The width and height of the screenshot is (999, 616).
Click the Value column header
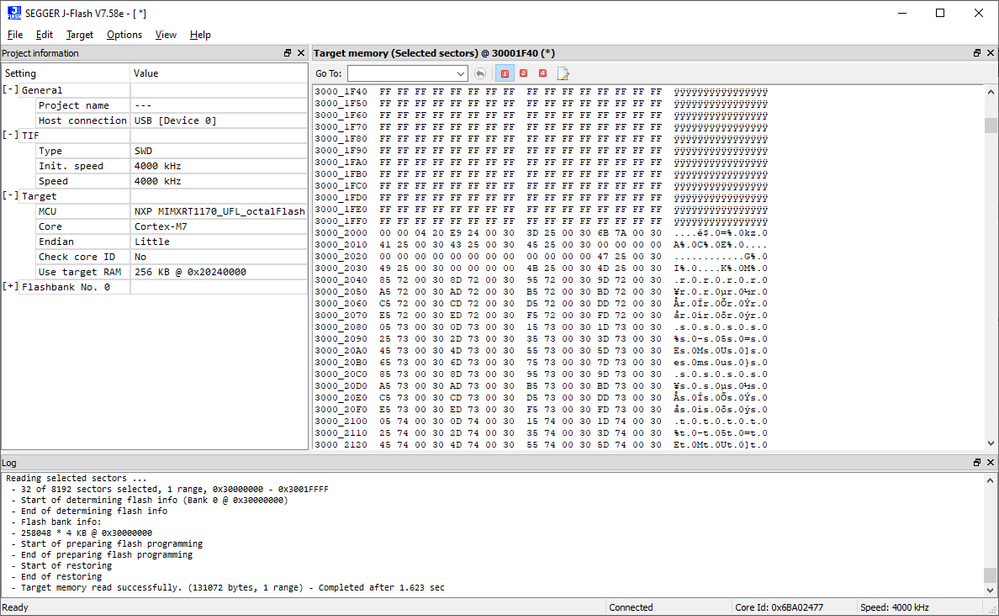pyautogui.click(x=219, y=73)
